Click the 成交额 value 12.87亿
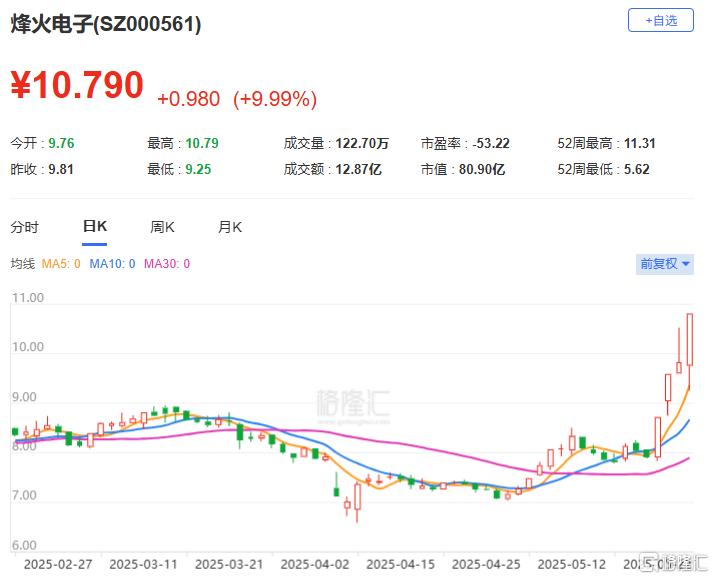714x579 pixels. (x=358, y=169)
